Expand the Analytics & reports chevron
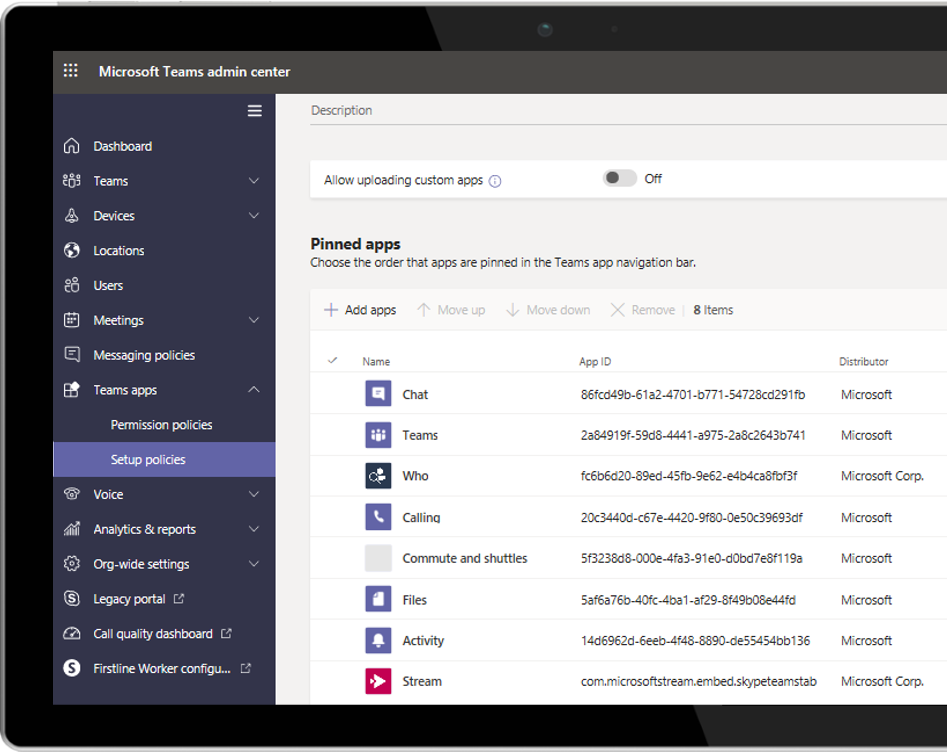Image resolution: width=947 pixels, height=752 pixels. tap(254, 529)
